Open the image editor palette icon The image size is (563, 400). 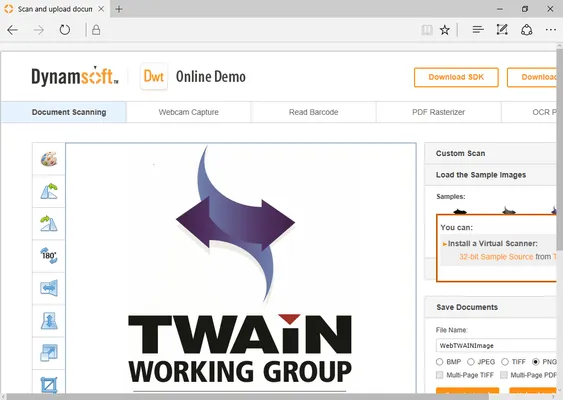pyautogui.click(x=49, y=159)
